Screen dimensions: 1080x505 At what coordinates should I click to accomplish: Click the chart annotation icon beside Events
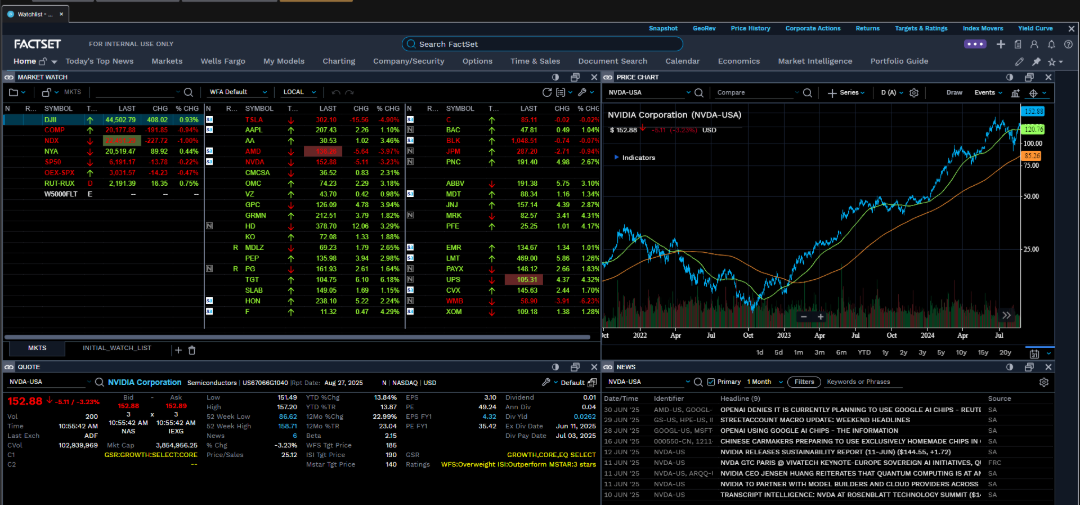[x=1015, y=93]
